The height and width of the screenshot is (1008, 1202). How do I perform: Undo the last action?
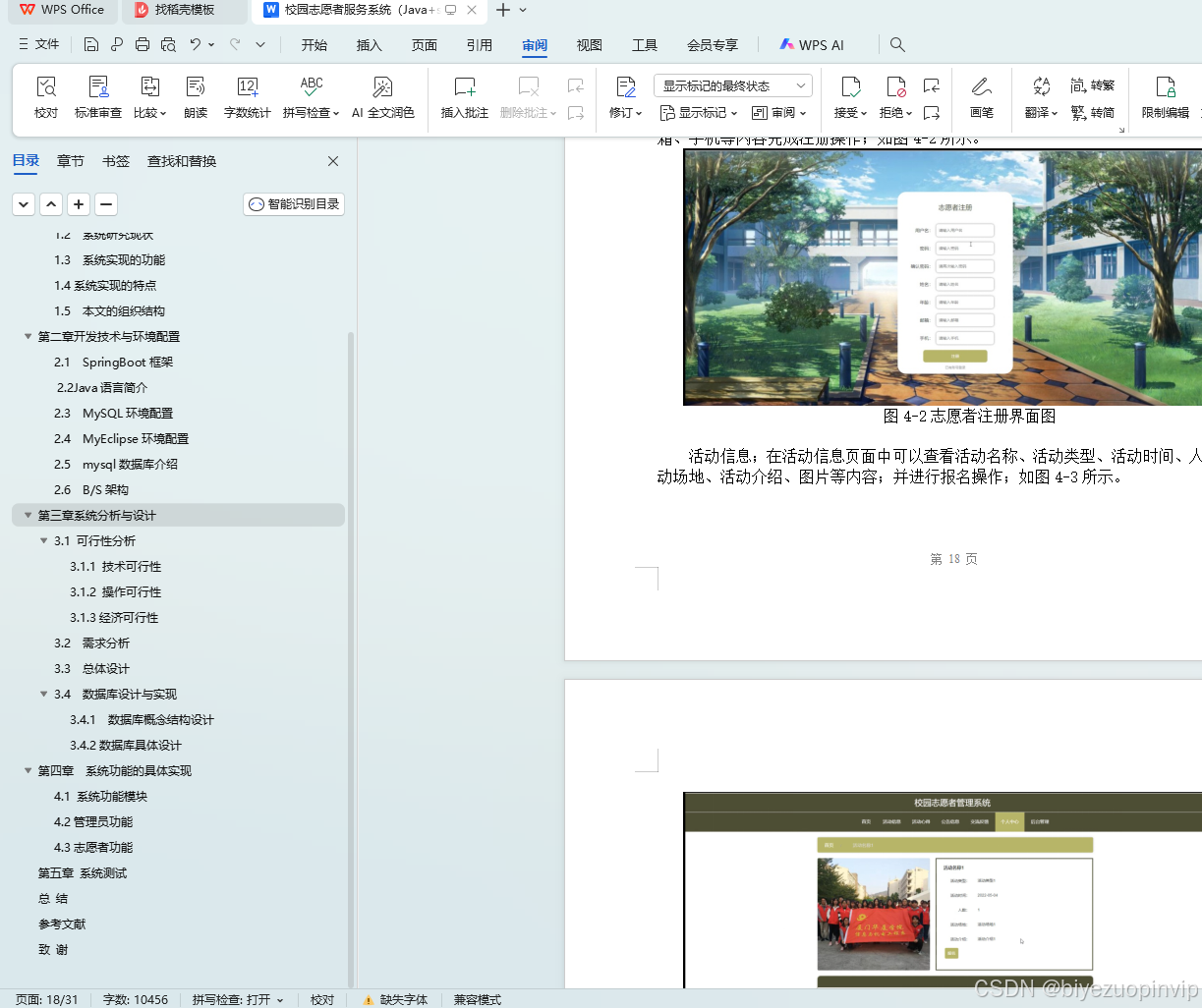point(196,44)
